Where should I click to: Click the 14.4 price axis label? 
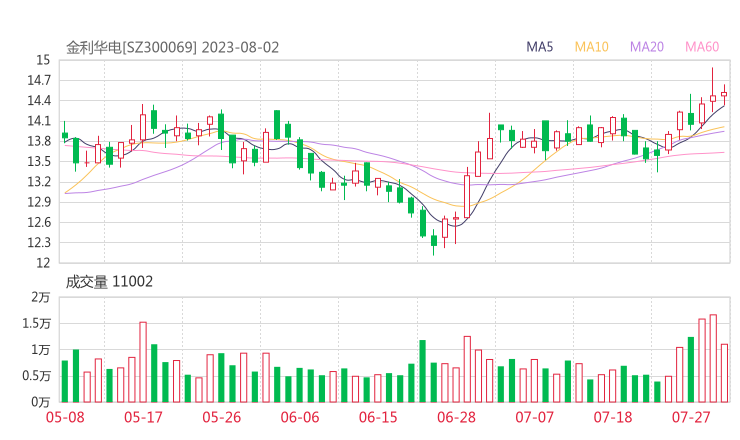[39, 101]
